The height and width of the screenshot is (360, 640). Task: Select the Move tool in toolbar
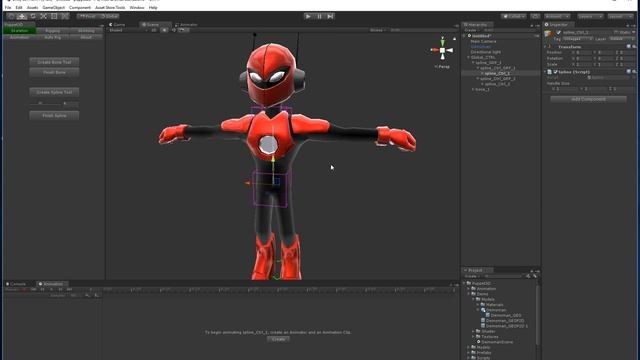22,16
